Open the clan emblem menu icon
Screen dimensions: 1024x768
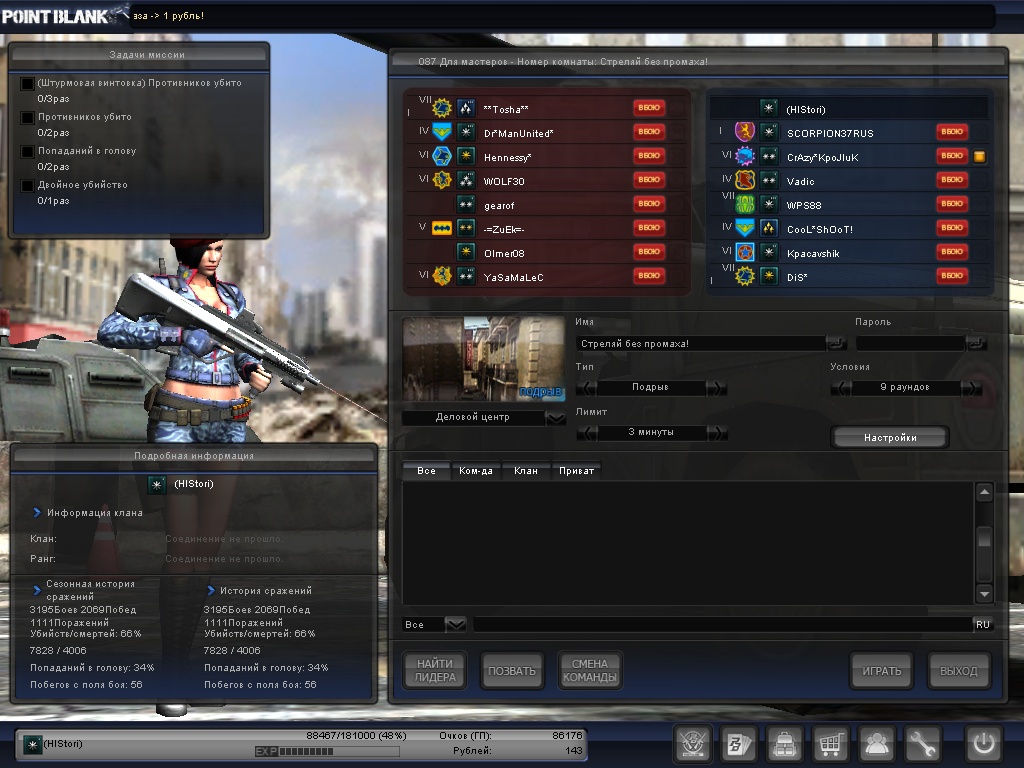tap(692, 743)
